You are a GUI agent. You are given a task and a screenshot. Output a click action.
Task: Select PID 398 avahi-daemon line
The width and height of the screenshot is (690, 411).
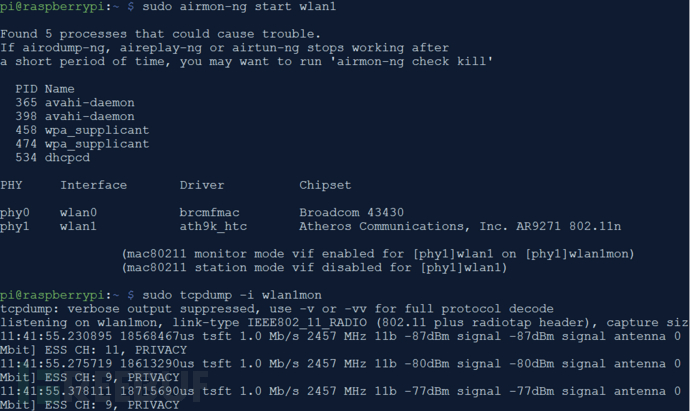click(75, 116)
